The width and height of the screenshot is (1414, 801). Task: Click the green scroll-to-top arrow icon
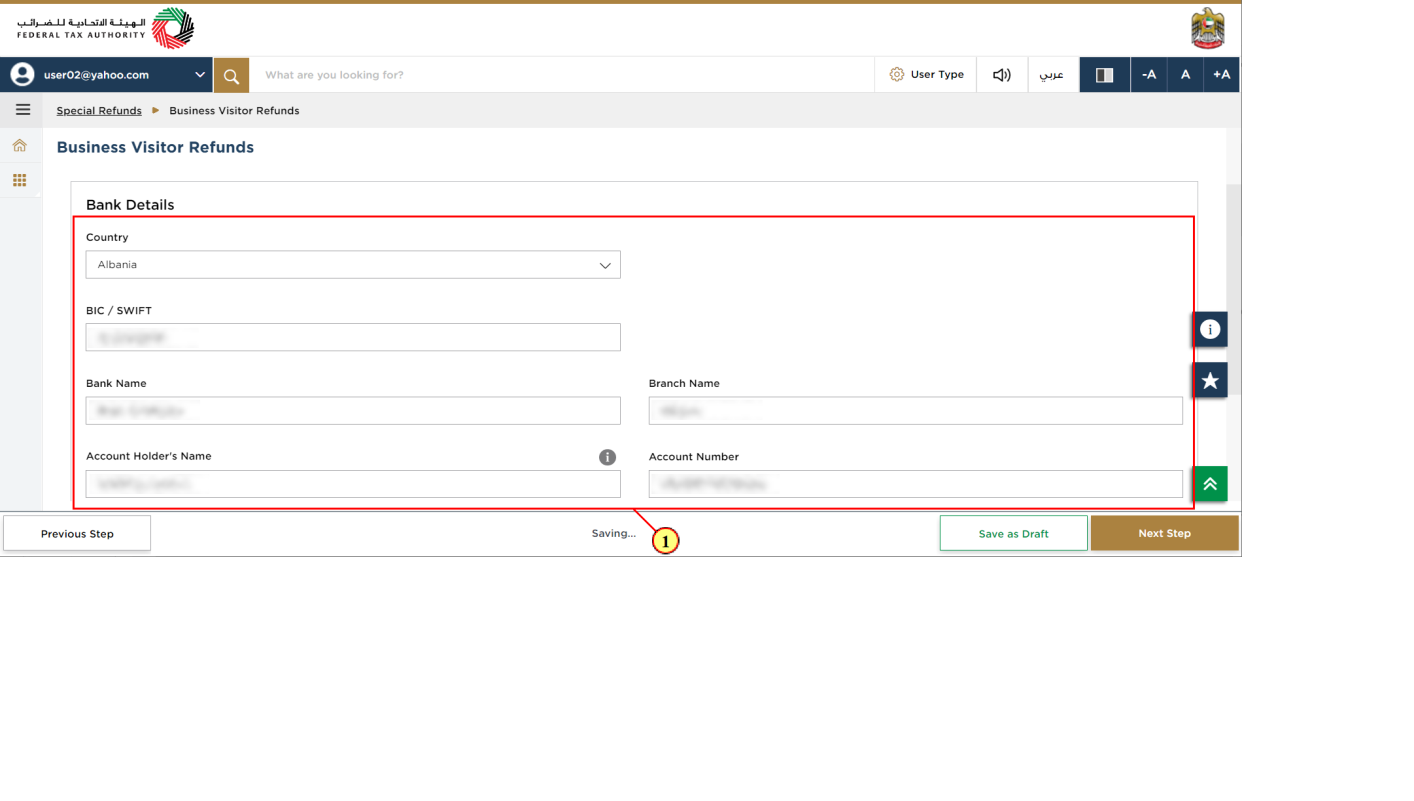click(1210, 484)
